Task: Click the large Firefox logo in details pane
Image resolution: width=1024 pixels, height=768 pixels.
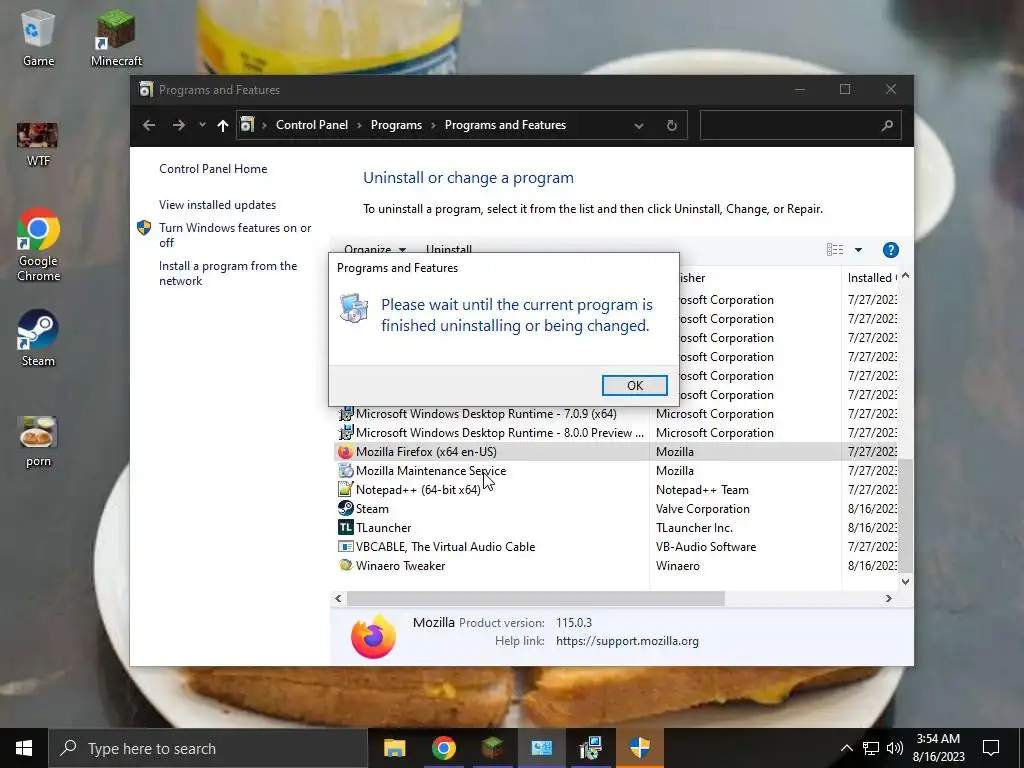Action: (x=373, y=635)
